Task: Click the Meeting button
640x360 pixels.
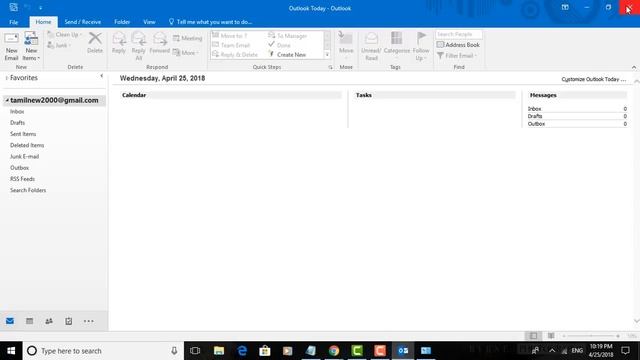Action: point(187,38)
